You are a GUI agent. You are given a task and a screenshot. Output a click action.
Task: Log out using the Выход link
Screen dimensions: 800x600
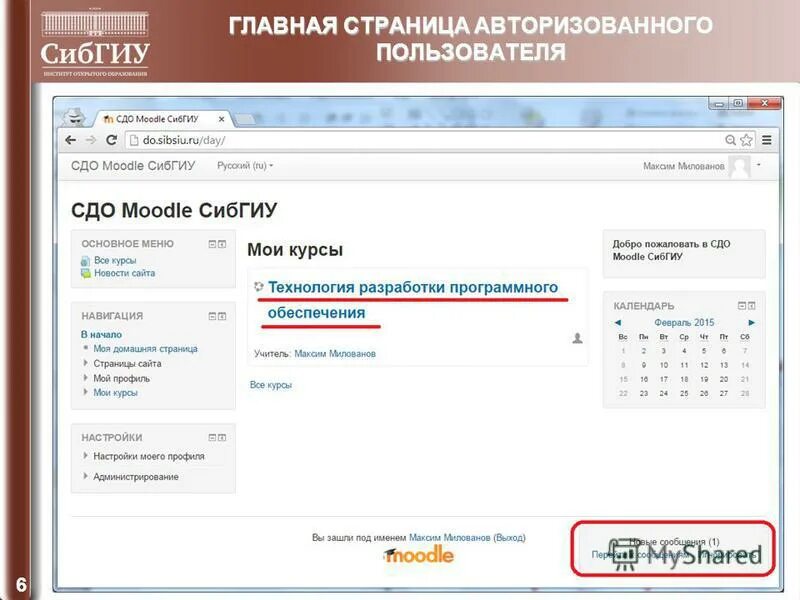pyautogui.click(x=511, y=536)
